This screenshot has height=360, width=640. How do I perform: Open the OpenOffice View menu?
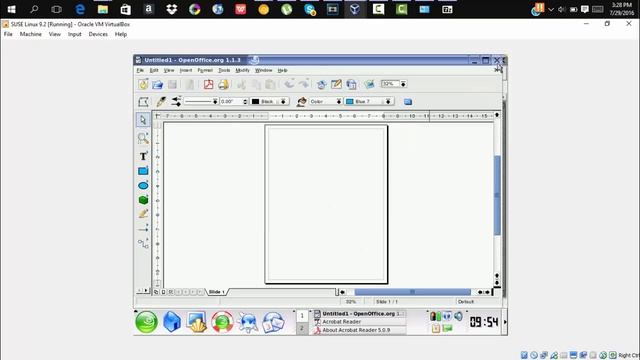point(169,71)
